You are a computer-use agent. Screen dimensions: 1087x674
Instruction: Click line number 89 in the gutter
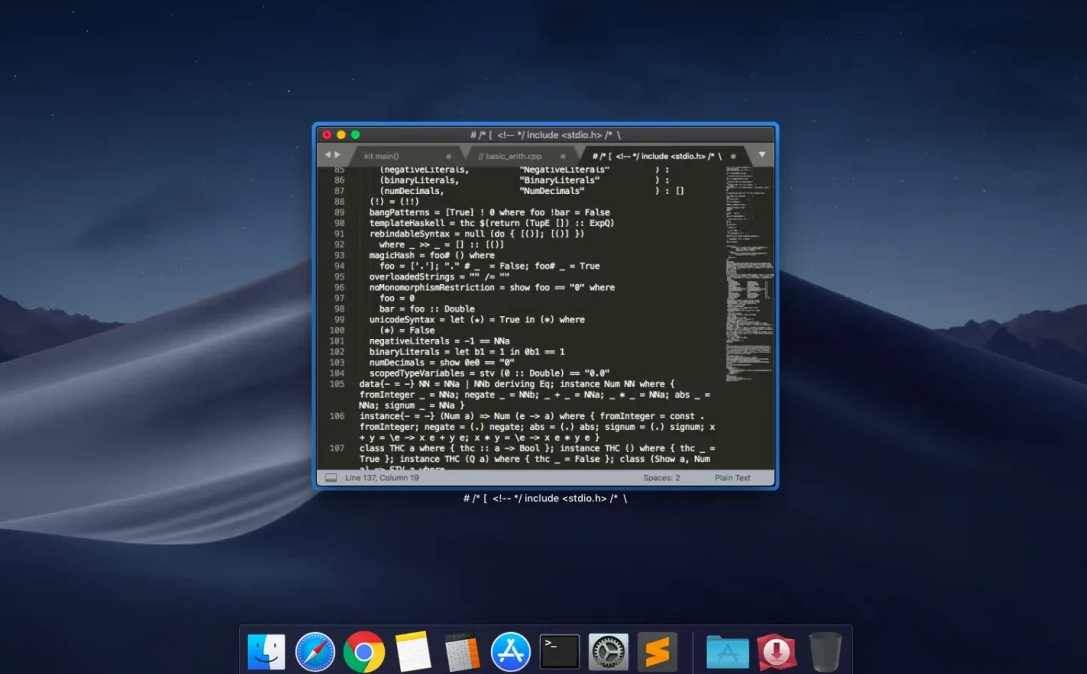(339, 212)
